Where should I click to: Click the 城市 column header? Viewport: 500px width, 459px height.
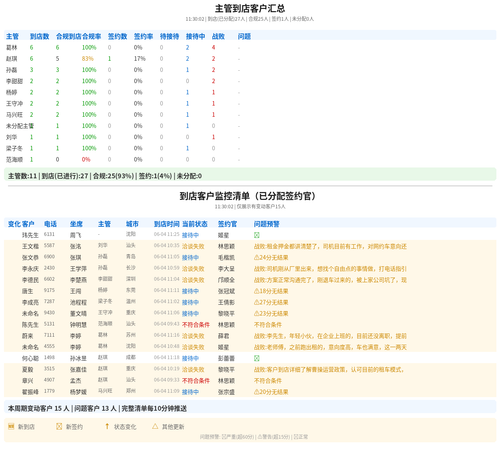132,224
